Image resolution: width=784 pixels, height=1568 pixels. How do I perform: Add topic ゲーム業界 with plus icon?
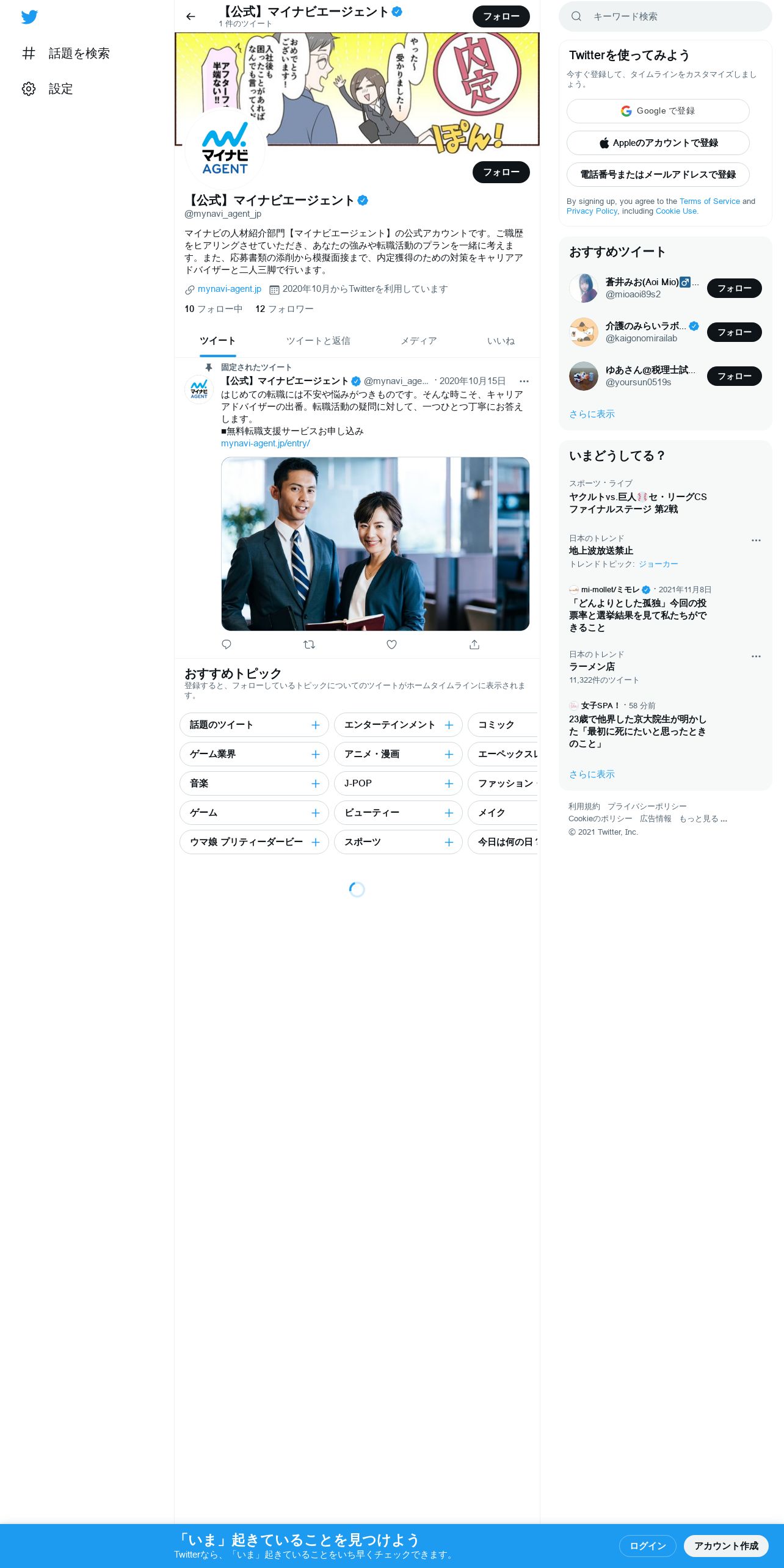pyautogui.click(x=315, y=754)
